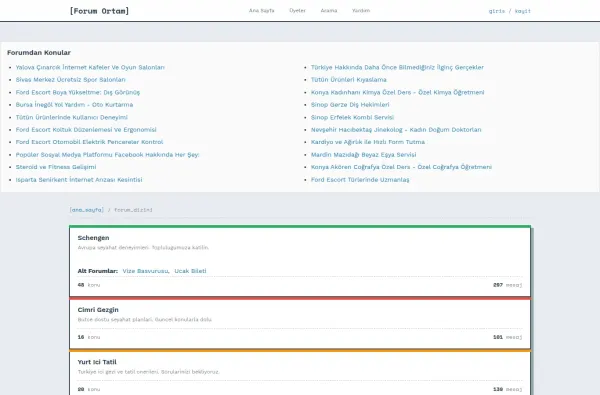Click the forum_dizini breadcrumb text
600x395 pixels.
pyautogui.click(x=133, y=210)
